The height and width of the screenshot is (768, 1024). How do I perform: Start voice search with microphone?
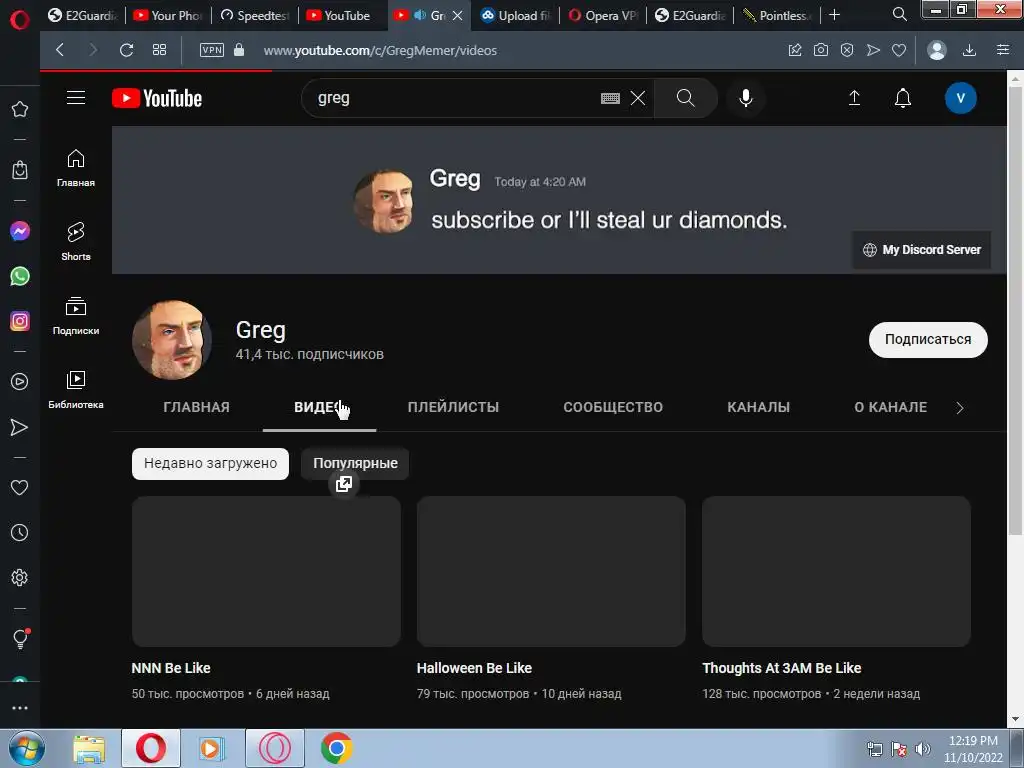tap(745, 98)
